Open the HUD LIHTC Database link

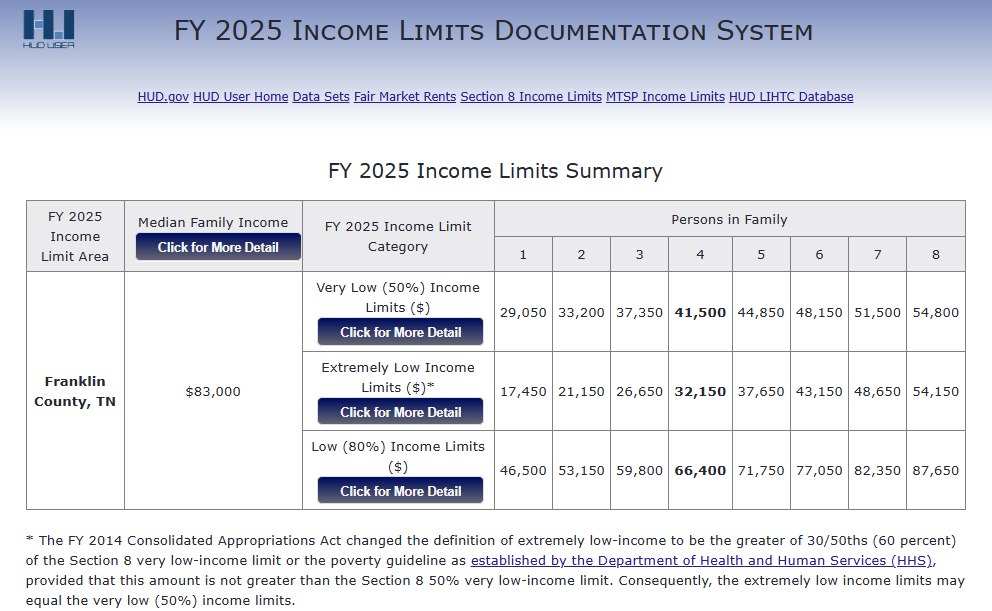791,97
